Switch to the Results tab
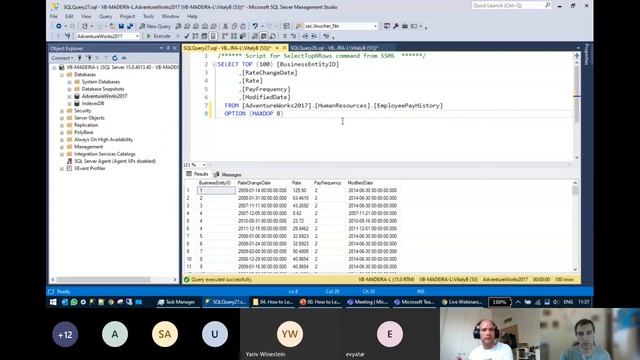Screen dimensions: 640x360 [x=198, y=174]
